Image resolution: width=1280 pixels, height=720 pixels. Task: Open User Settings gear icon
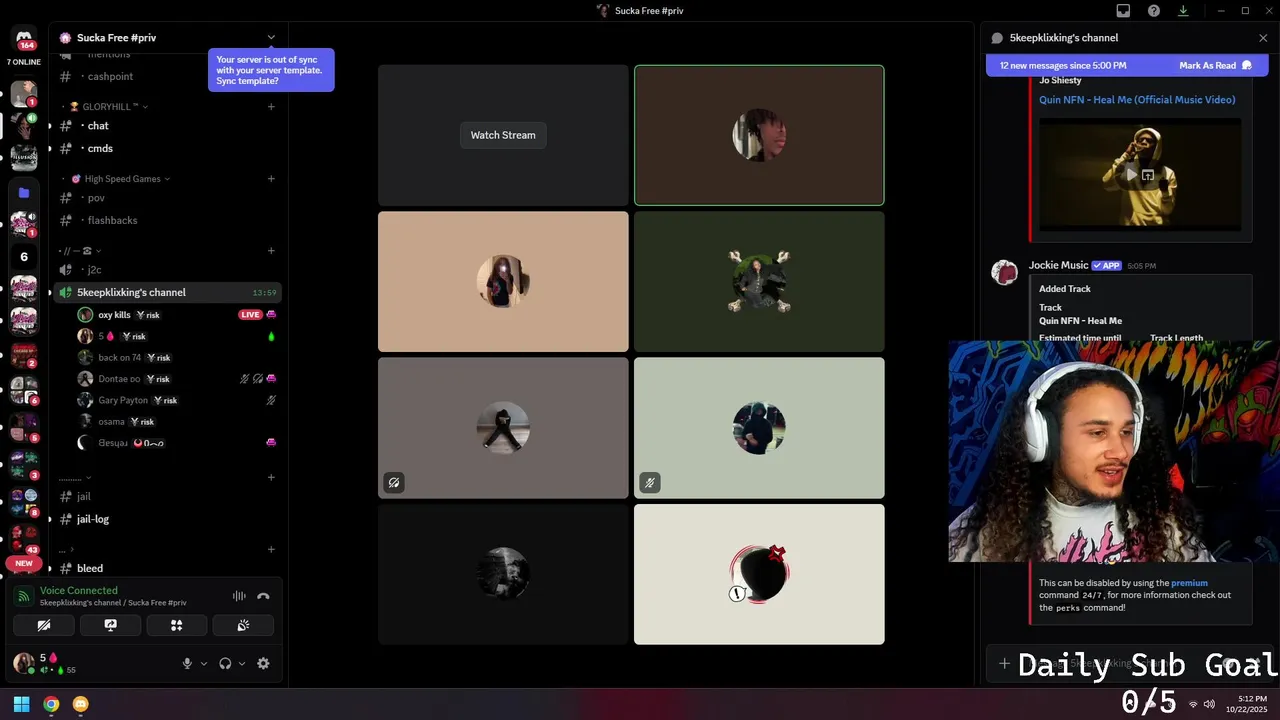[x=263, y=663]
